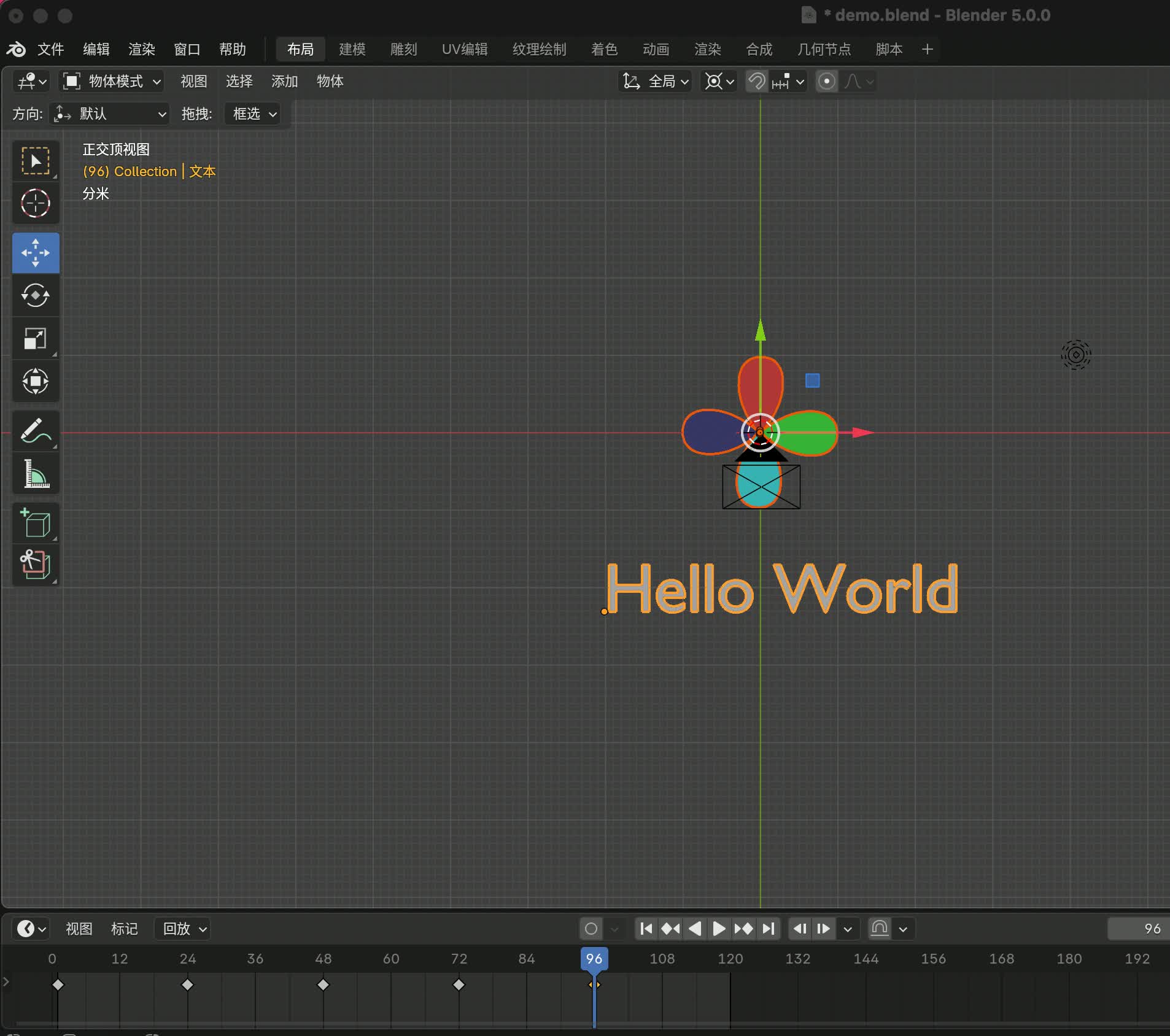Enable proportional editing
This screenshot has height=1036, width=1170.
(827, 82)
